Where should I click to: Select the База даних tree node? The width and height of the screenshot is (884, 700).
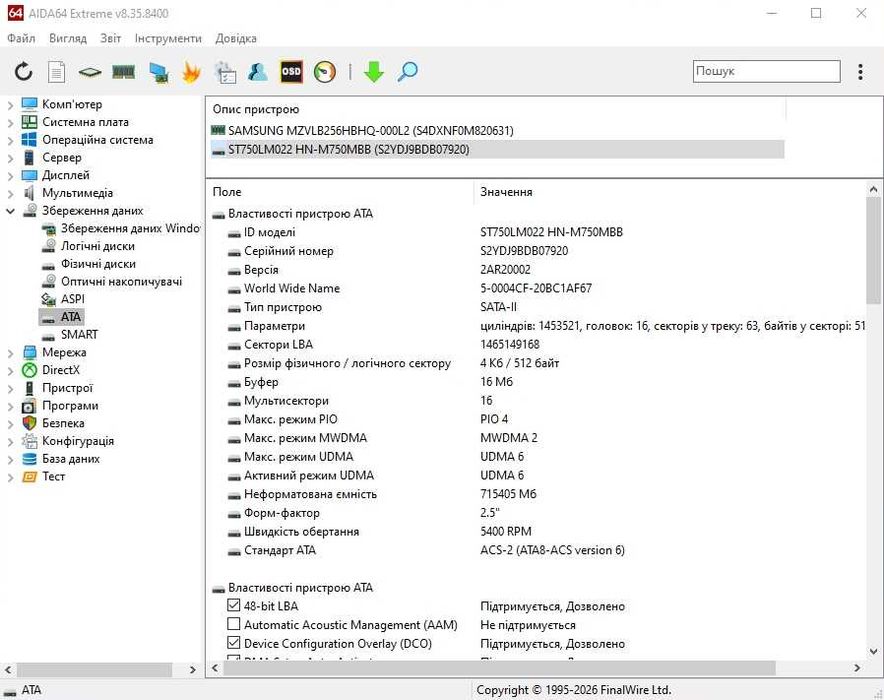point(60,459)
